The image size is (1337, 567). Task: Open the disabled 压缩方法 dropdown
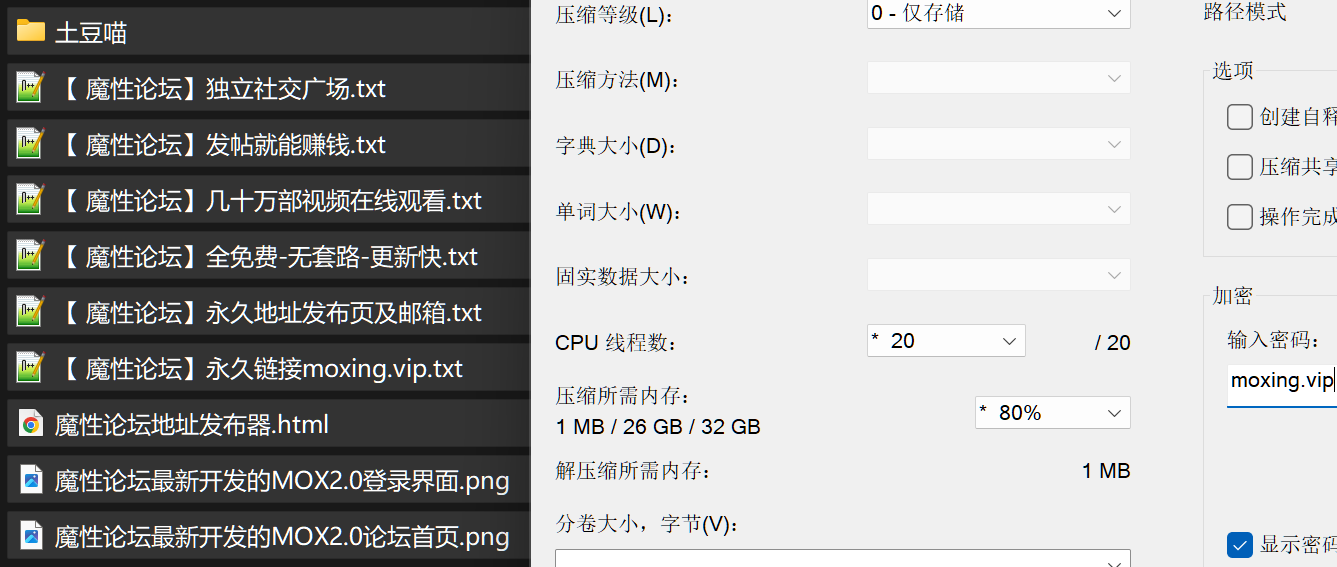click(998, 78)
